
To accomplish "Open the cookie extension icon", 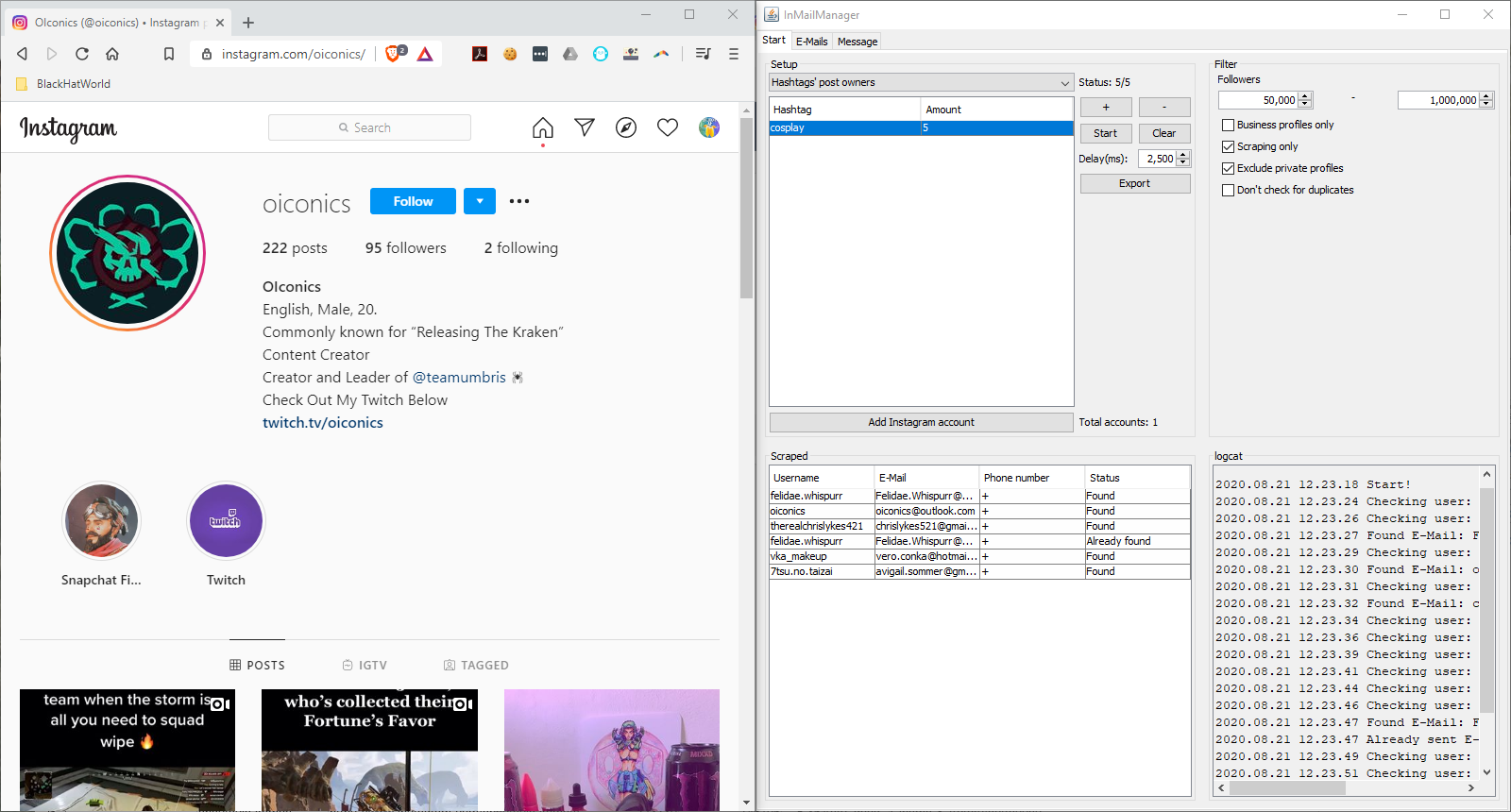I will coord(510,54).
